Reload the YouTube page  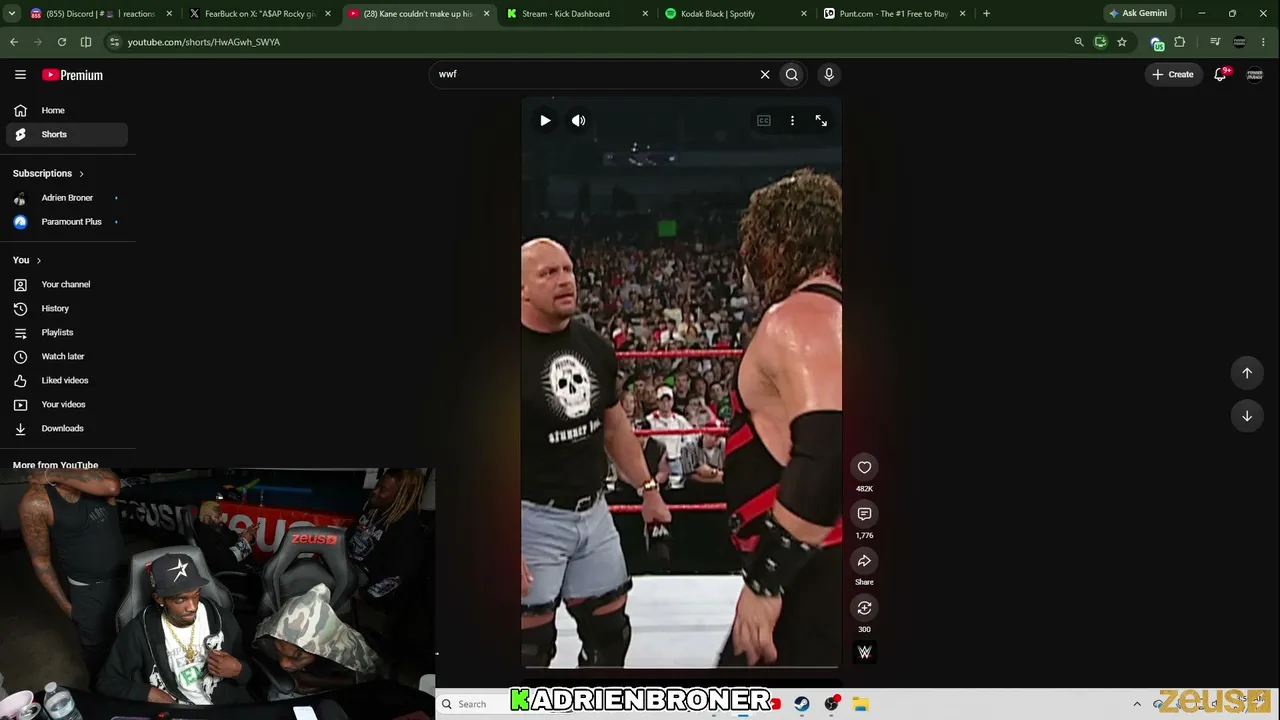click(62, 42)
